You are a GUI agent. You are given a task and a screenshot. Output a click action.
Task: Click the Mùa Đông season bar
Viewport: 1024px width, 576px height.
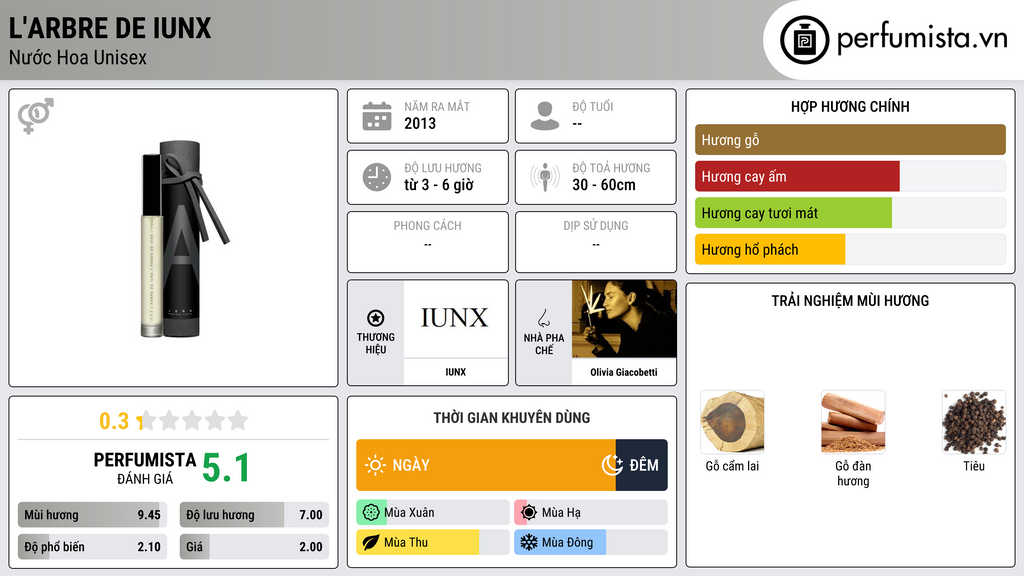[591, 542]
